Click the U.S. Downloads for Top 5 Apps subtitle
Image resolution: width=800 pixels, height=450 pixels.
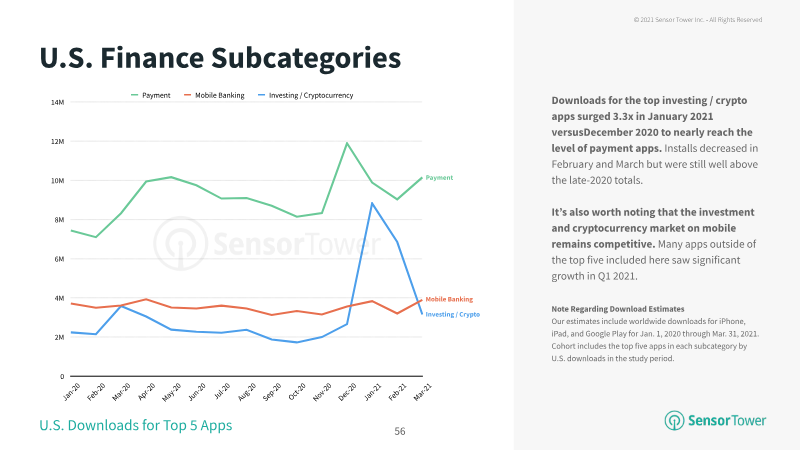tap(136, 425)
